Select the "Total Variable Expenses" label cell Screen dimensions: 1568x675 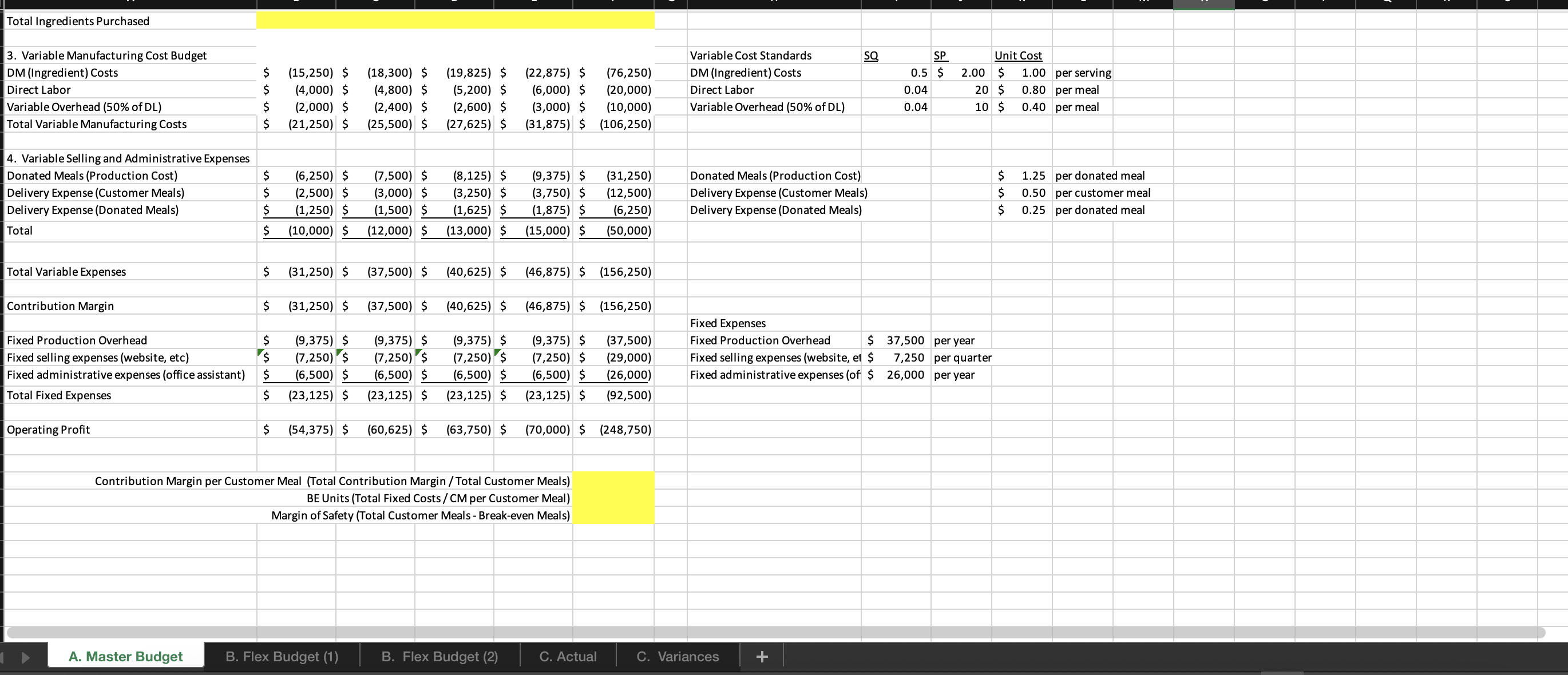[x=67, y=272]
